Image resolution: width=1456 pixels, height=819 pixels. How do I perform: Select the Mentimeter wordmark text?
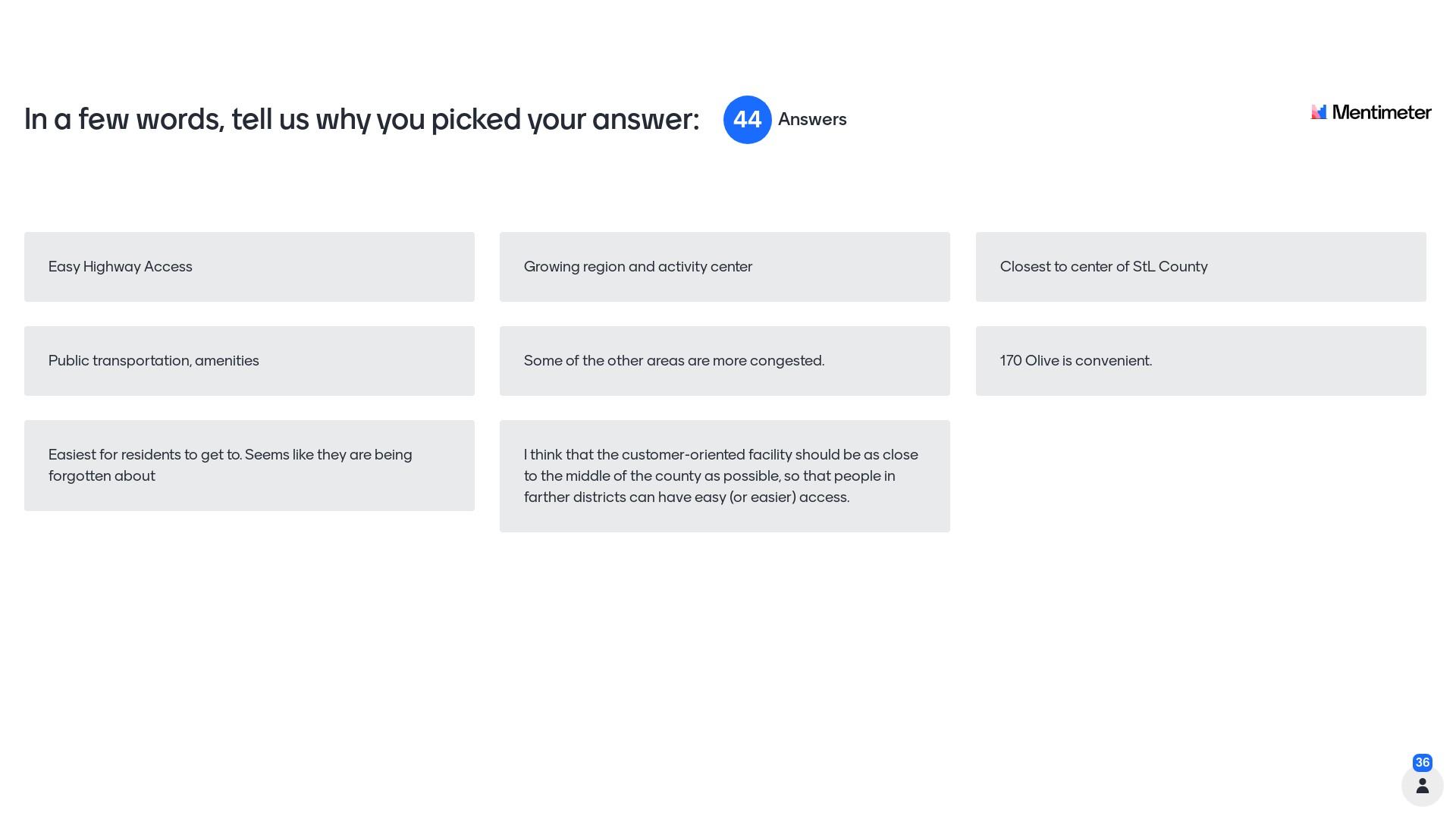(1381, 112)
